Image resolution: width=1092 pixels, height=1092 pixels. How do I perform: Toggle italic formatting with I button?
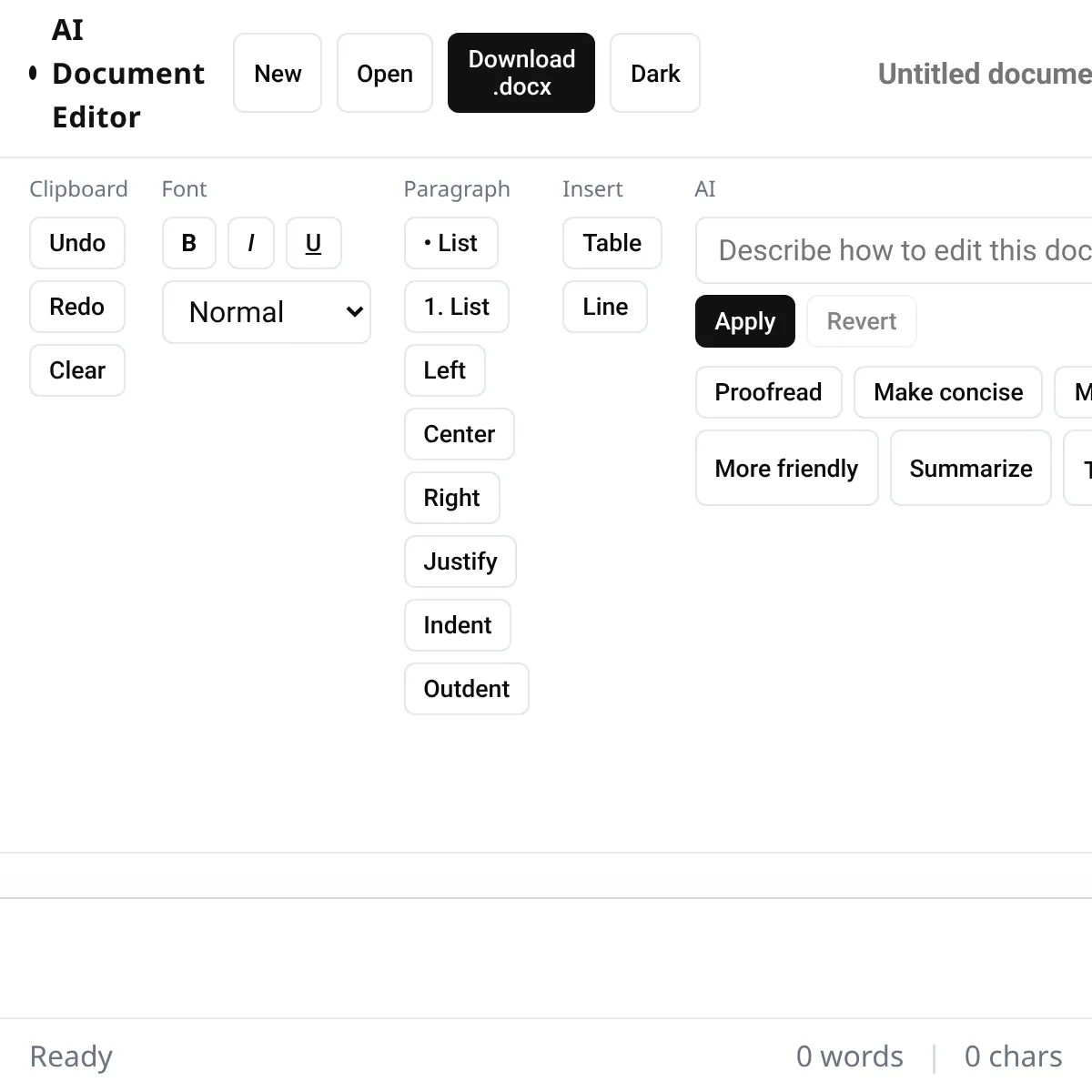coord(251,243)
